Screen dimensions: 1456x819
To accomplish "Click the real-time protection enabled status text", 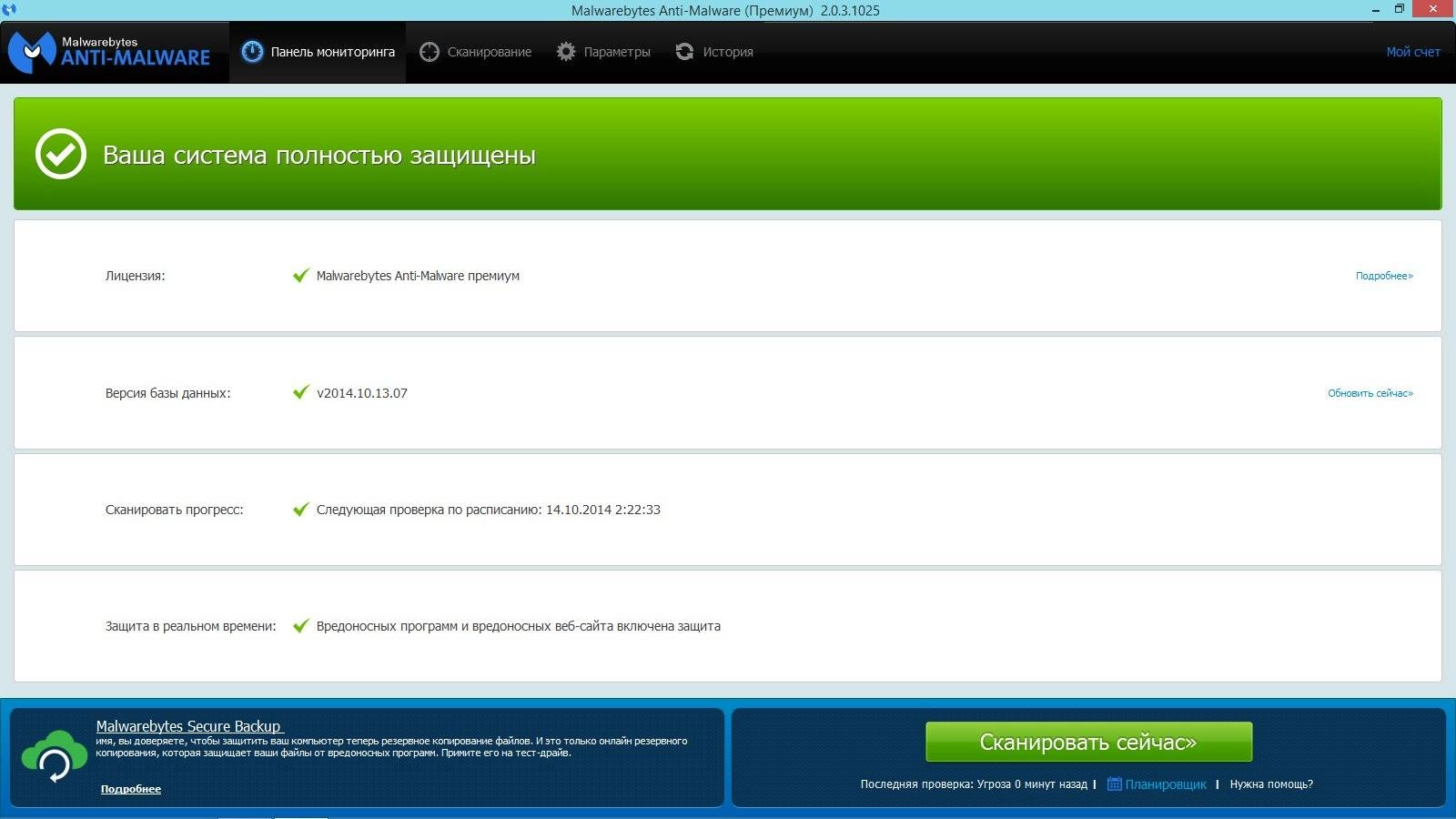I will tap(518, 626).
